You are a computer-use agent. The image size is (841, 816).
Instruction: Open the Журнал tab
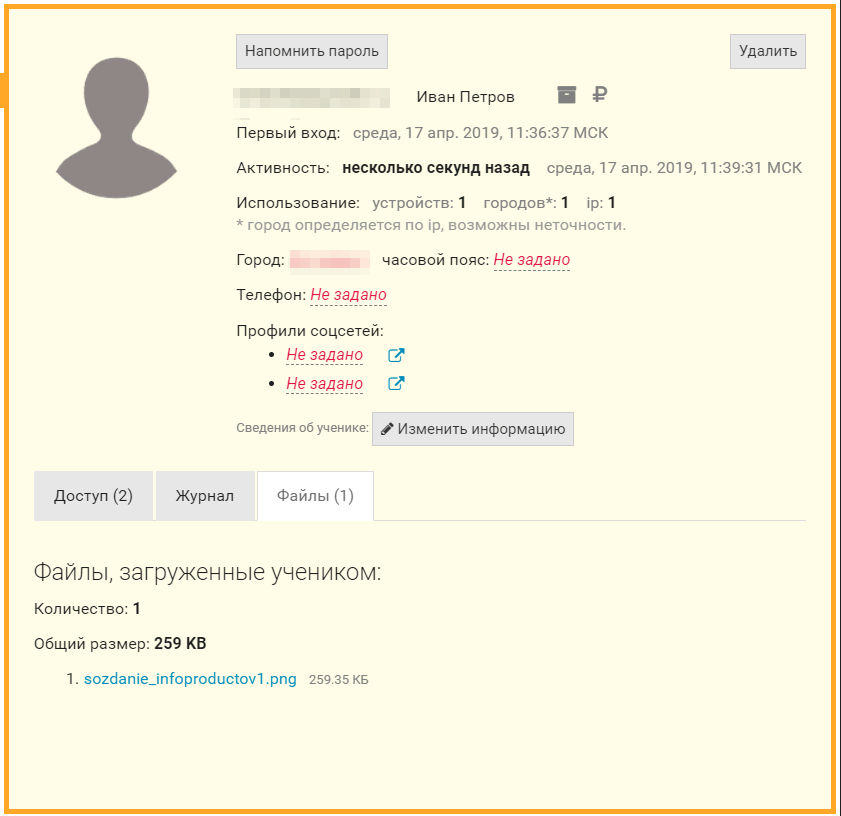coord(204,496)
